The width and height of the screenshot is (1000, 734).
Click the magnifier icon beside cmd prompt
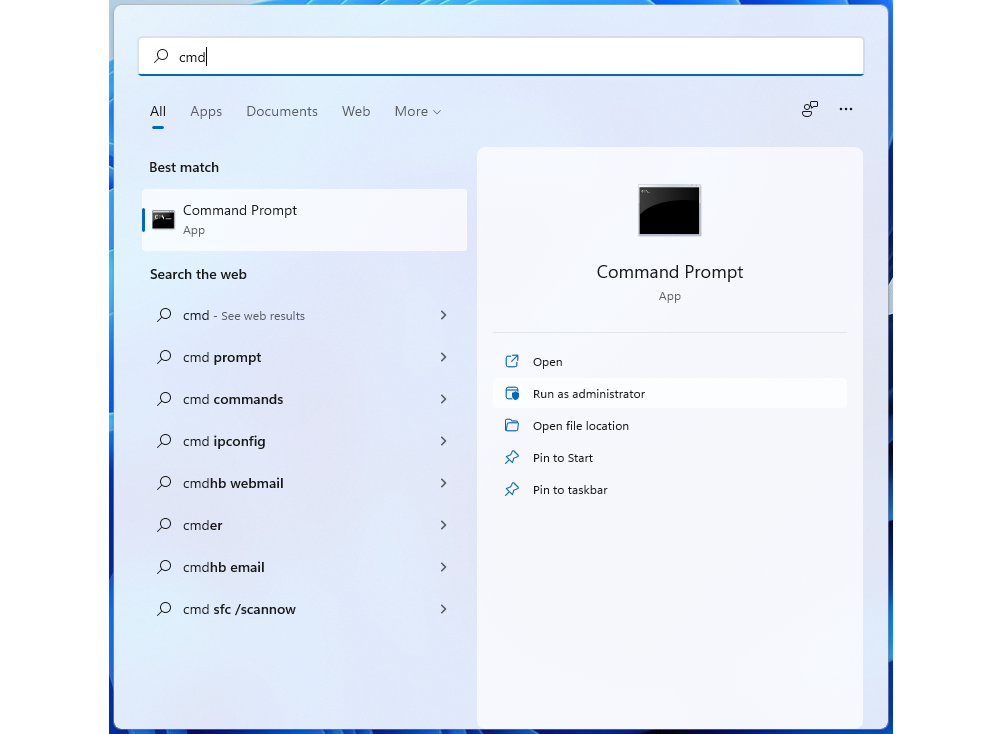point(164,357)
